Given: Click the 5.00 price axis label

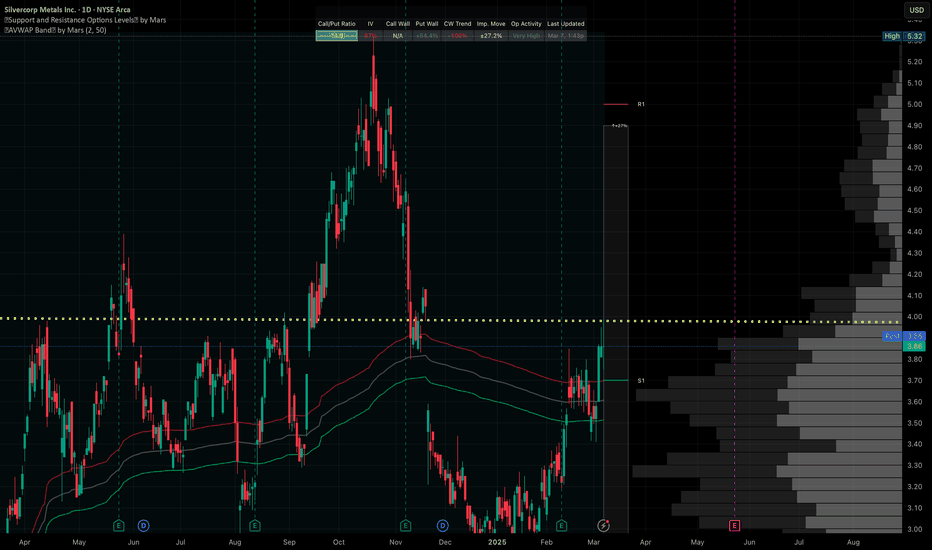Looking at the screenshot, I should point(915,104).
